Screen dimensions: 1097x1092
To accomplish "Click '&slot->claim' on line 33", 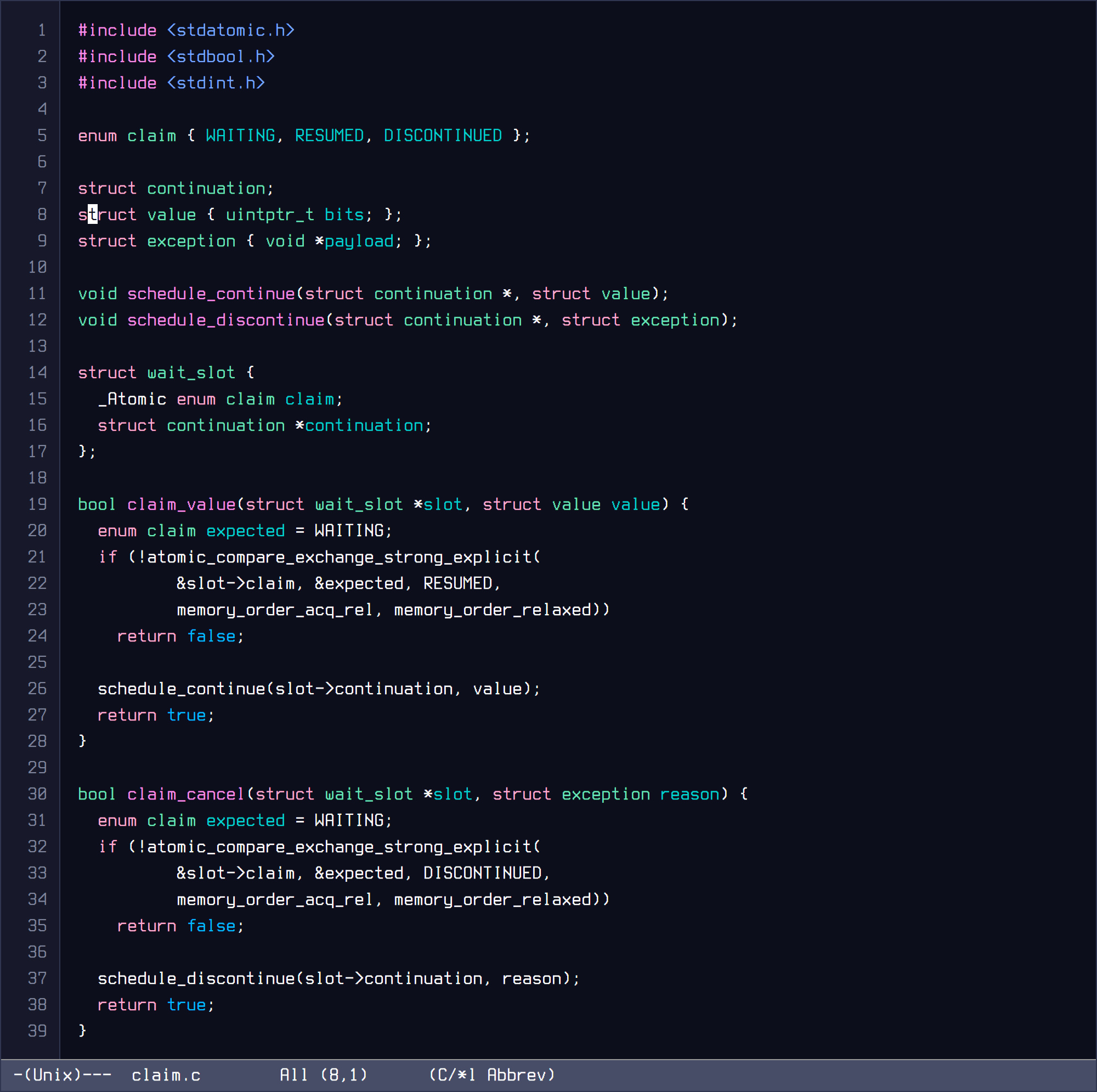I will click(236, 873).
